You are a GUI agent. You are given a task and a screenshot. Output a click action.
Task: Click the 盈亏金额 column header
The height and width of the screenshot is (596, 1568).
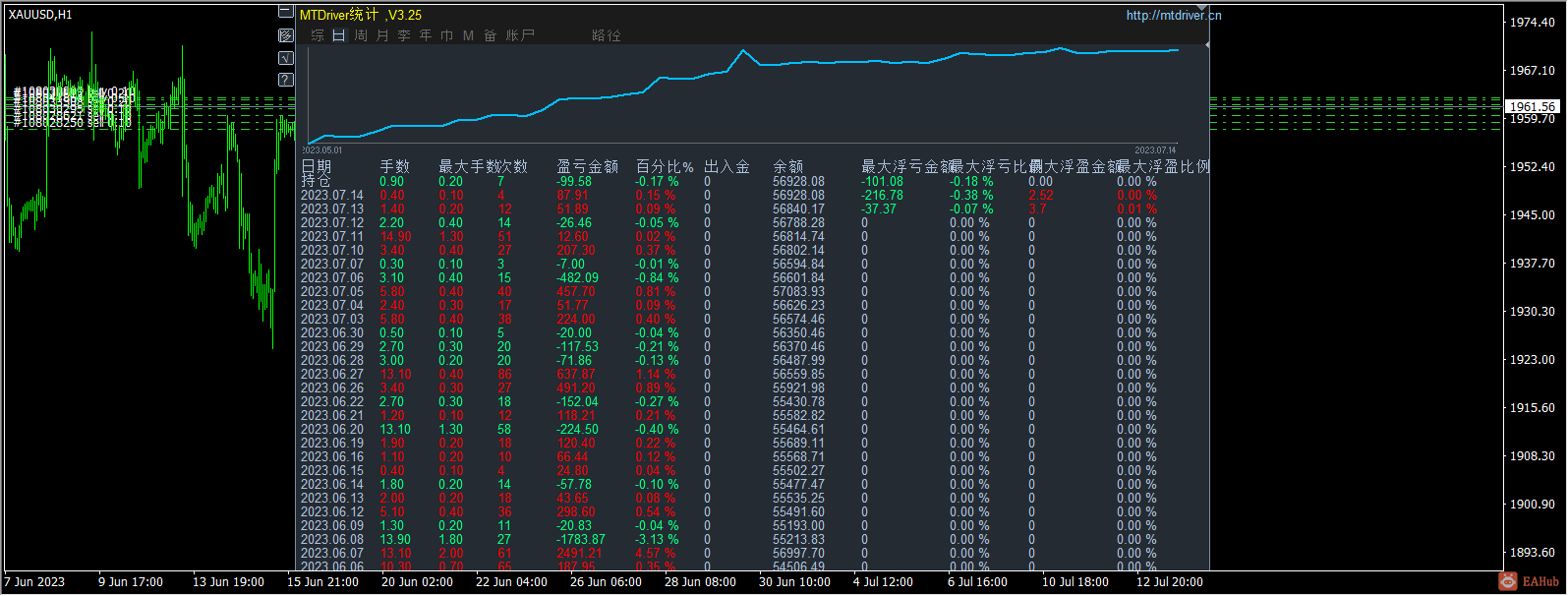click(588, 167)
